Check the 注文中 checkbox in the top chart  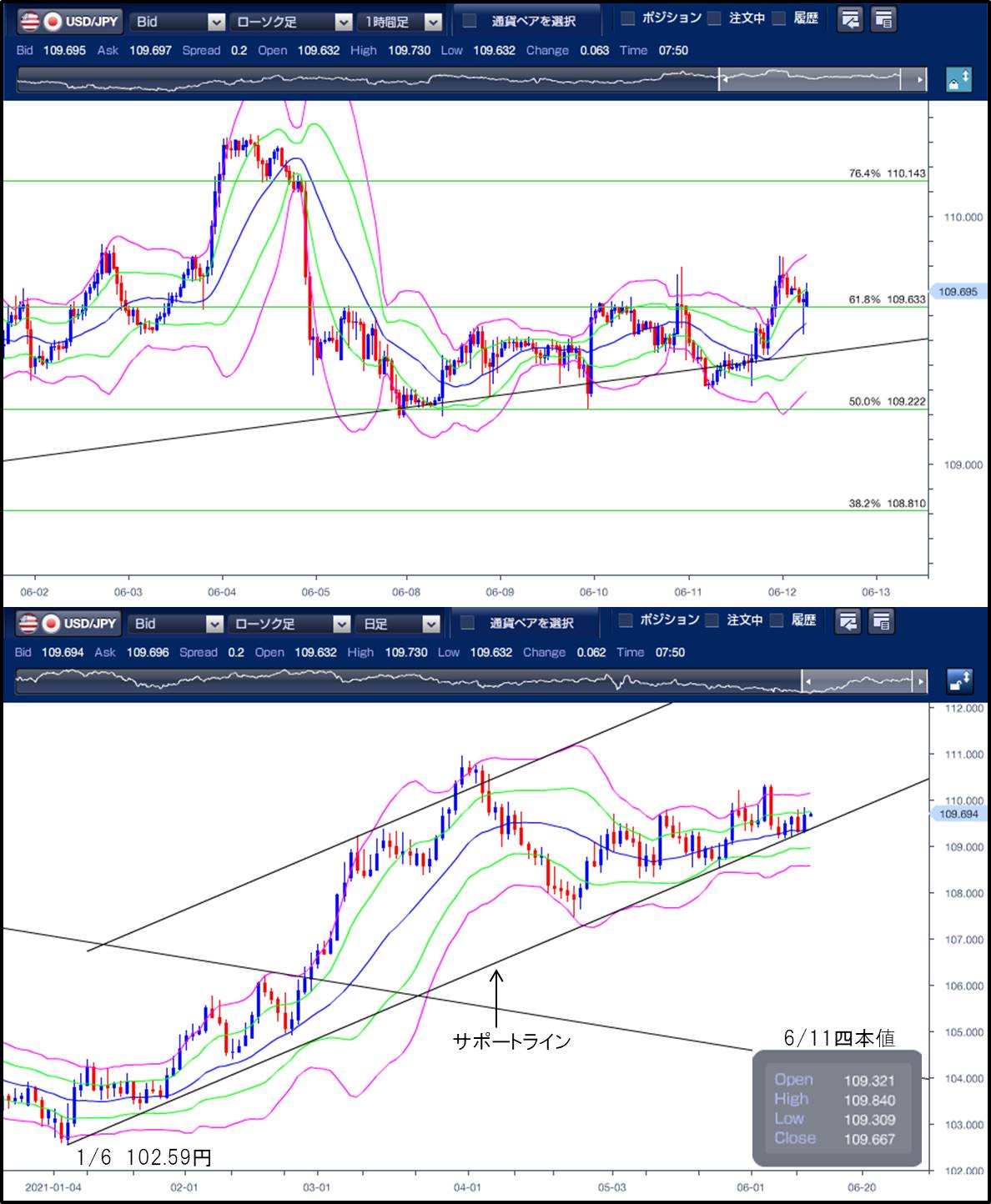(715, 18)
